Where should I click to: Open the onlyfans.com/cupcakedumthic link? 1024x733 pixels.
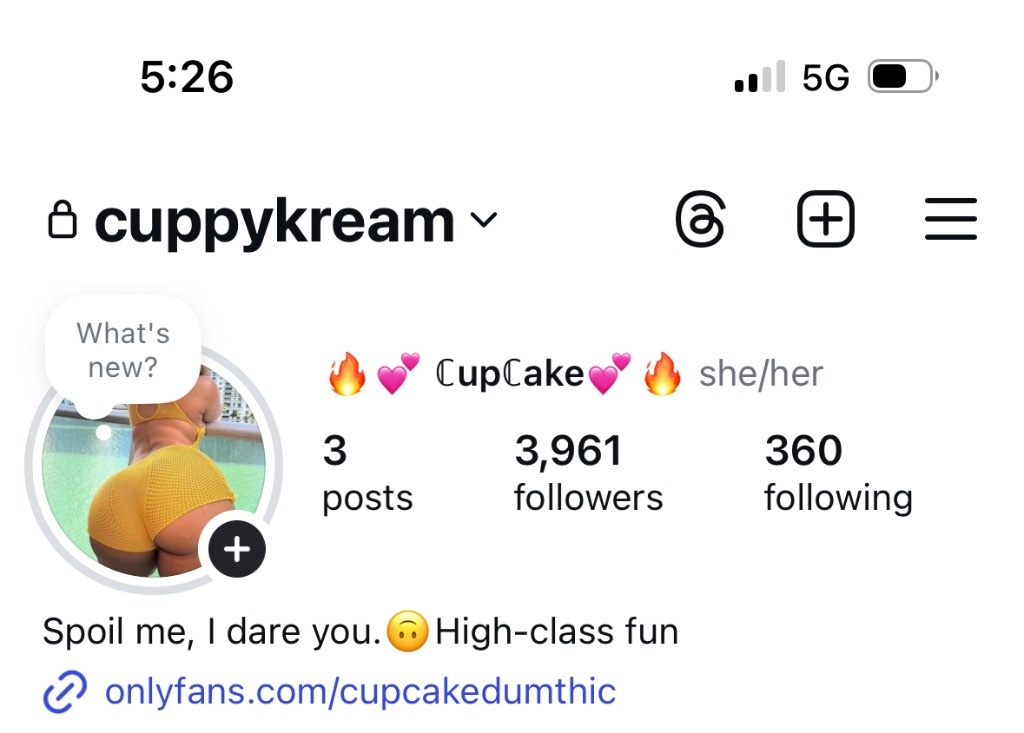tap(360, 691)
